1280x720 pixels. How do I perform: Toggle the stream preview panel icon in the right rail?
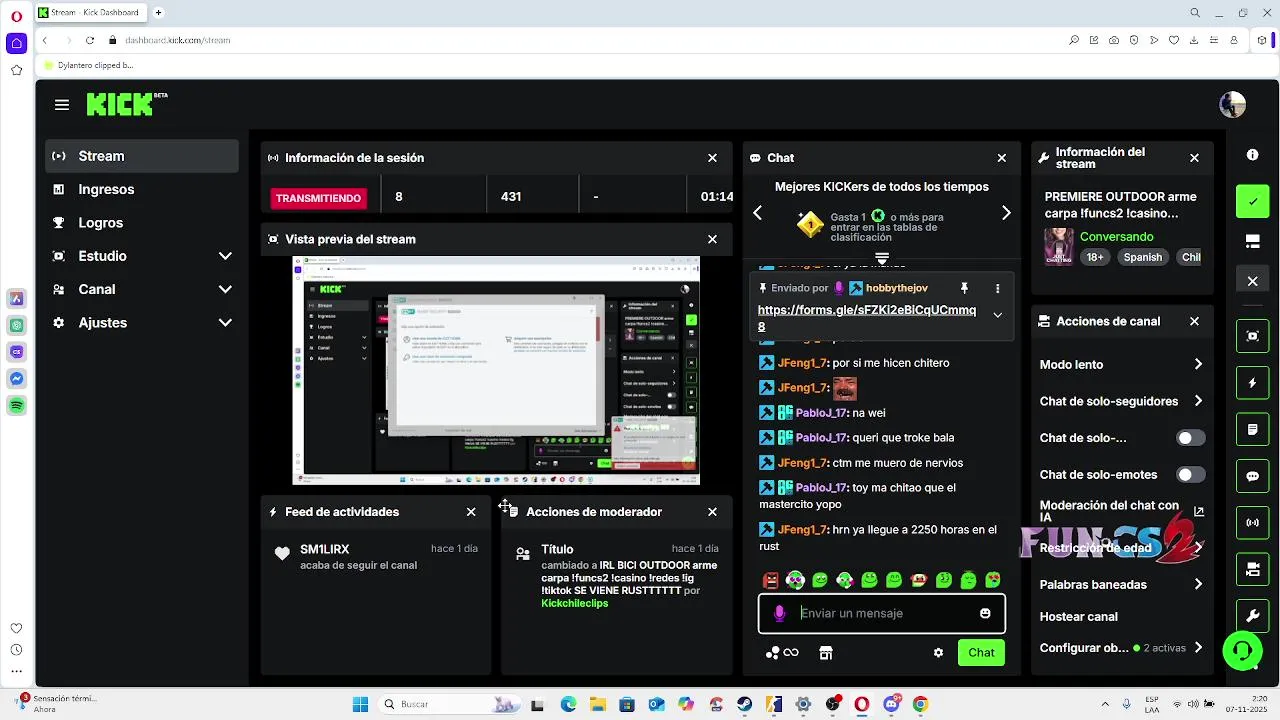coord(1252,336)
